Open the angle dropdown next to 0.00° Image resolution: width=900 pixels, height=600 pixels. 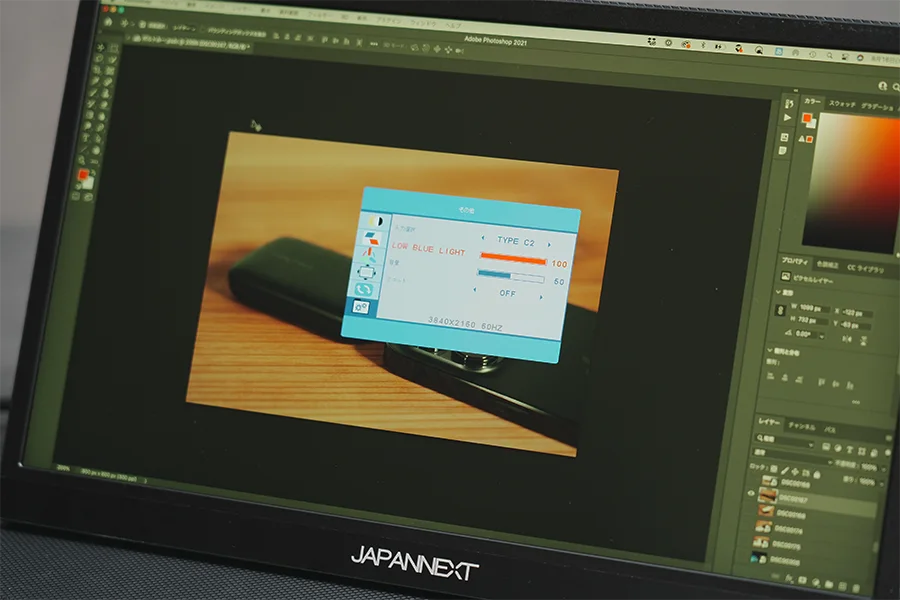point(821,336)
